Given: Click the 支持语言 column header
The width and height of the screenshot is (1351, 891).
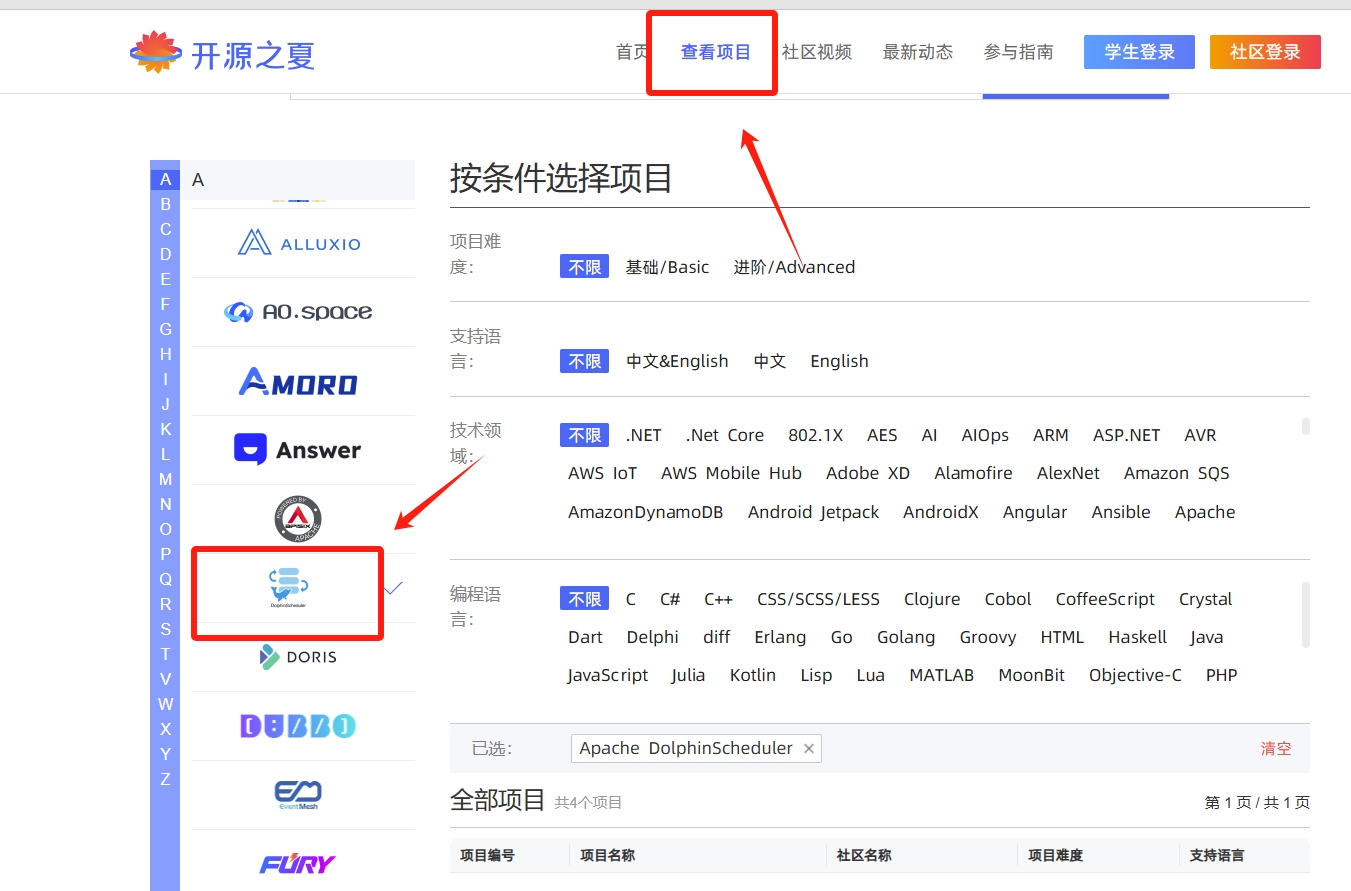Looking at the screenshot, I should (1217, 856).
